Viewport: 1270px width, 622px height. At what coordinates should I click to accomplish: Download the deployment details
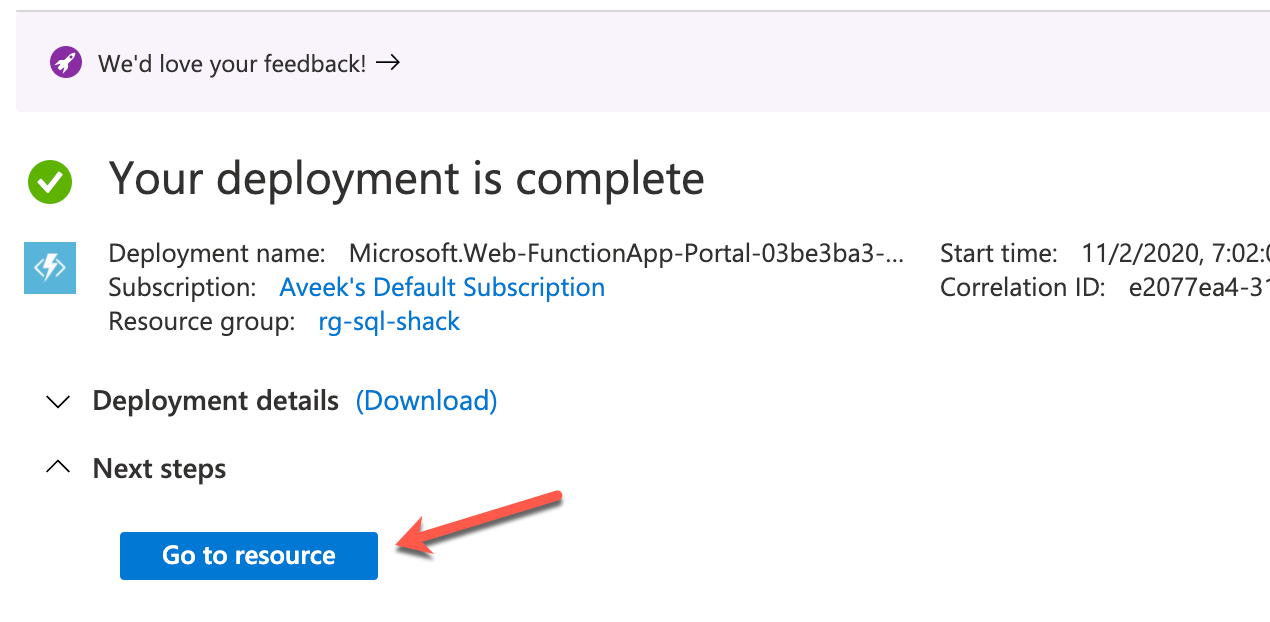427,401
